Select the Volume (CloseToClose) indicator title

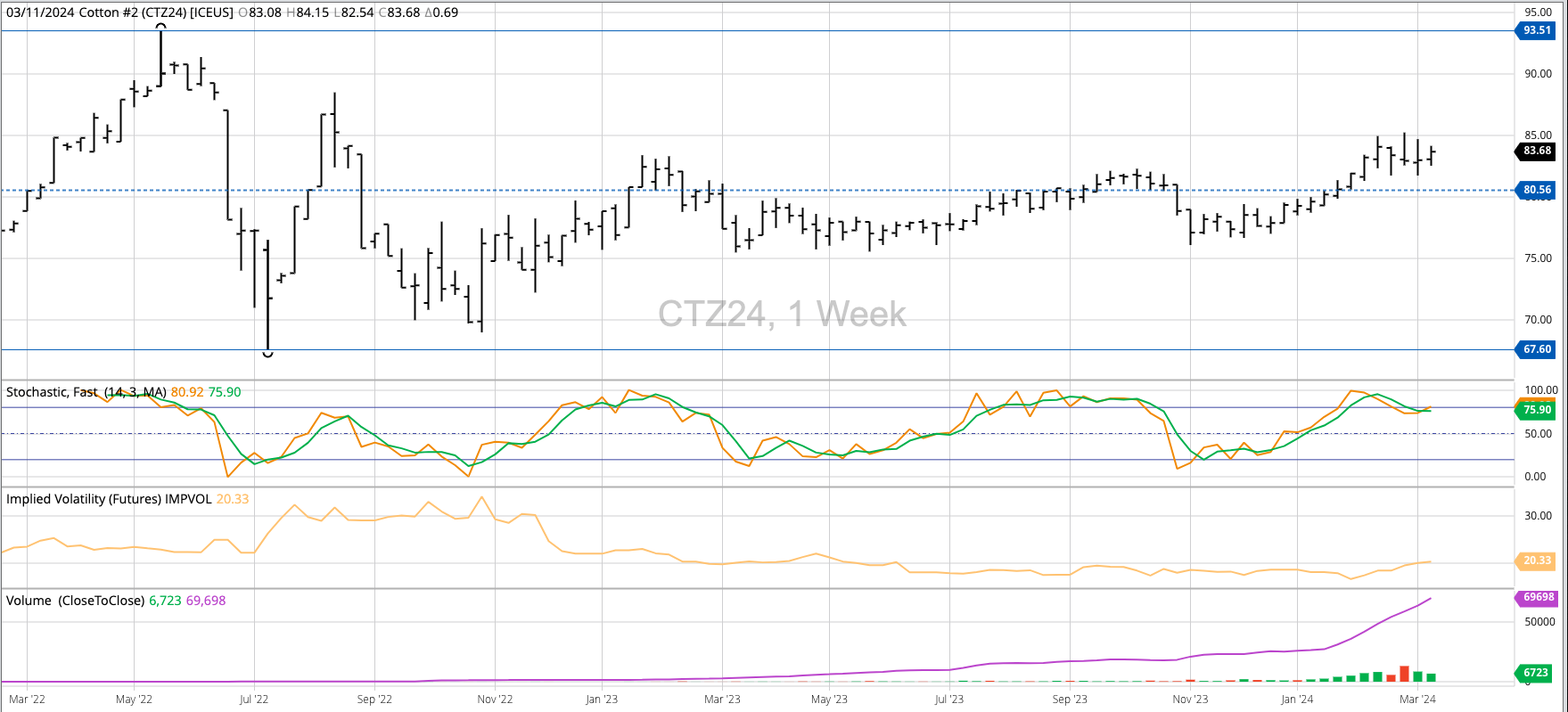coord(75,601)
